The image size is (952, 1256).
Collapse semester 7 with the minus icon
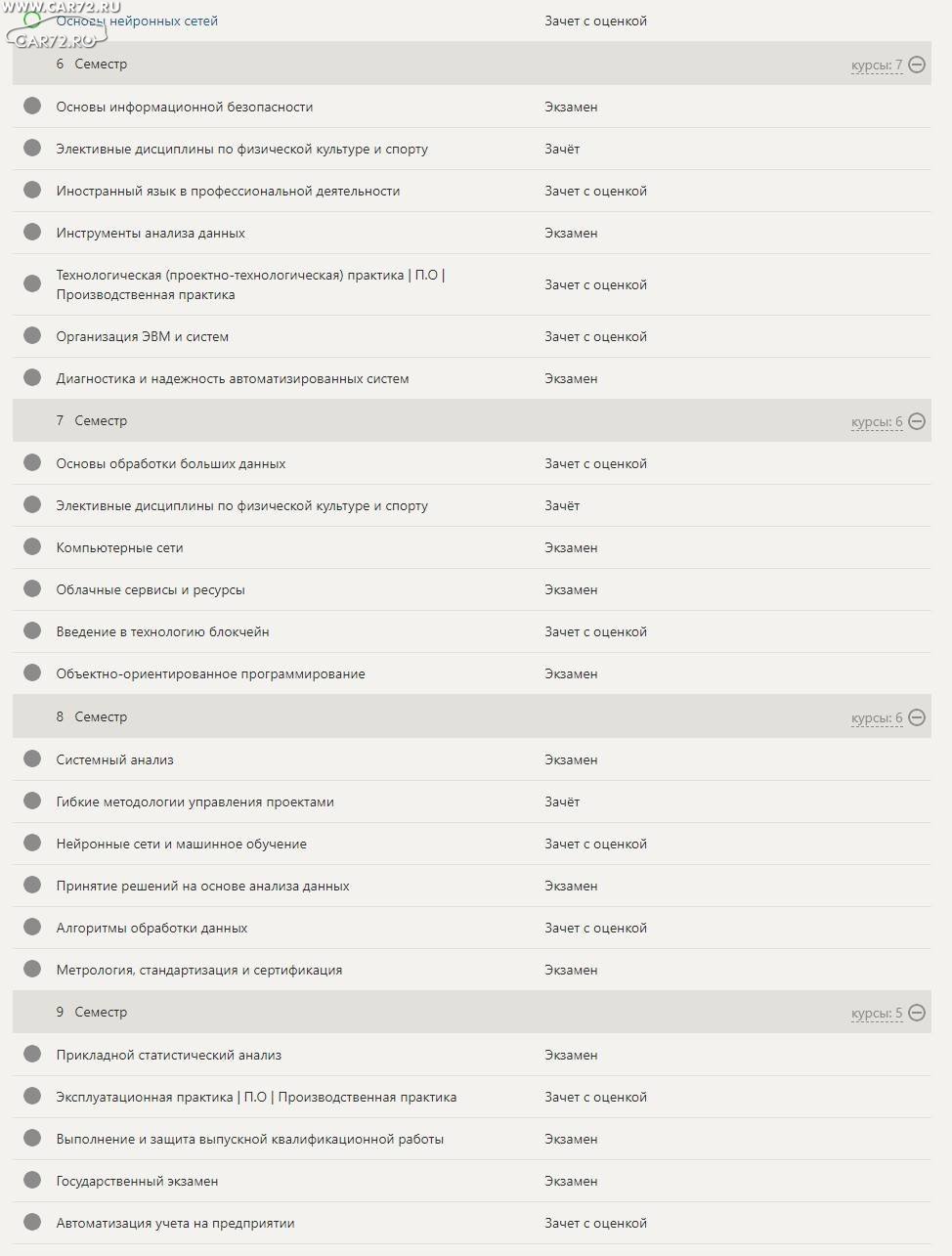(x=917, y=421)
